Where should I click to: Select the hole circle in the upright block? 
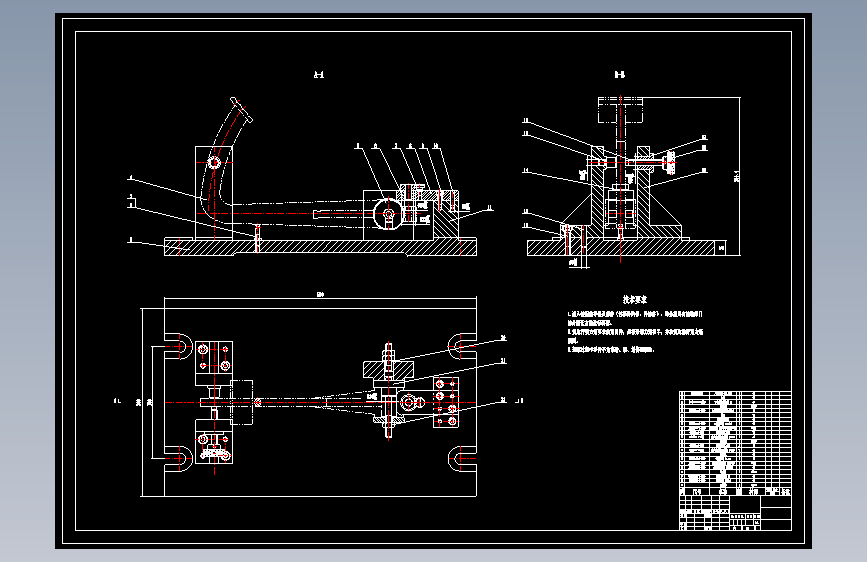214,163
